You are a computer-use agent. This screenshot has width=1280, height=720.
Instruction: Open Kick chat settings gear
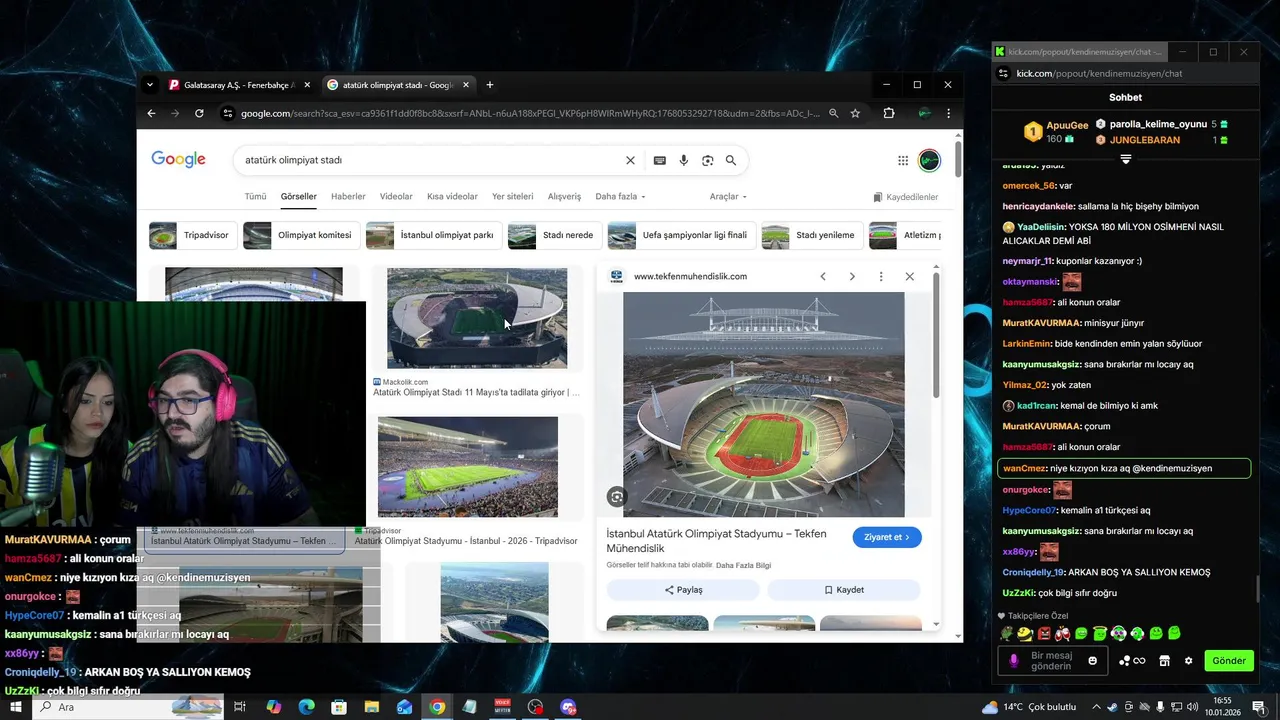(x=1188, y=660)
